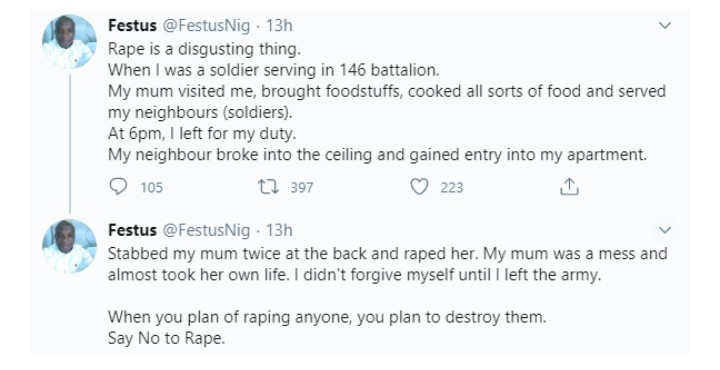Expand options chevron on second tweet
The height and width of the screenshot is (370, 720).
click(x=665, y=230)
